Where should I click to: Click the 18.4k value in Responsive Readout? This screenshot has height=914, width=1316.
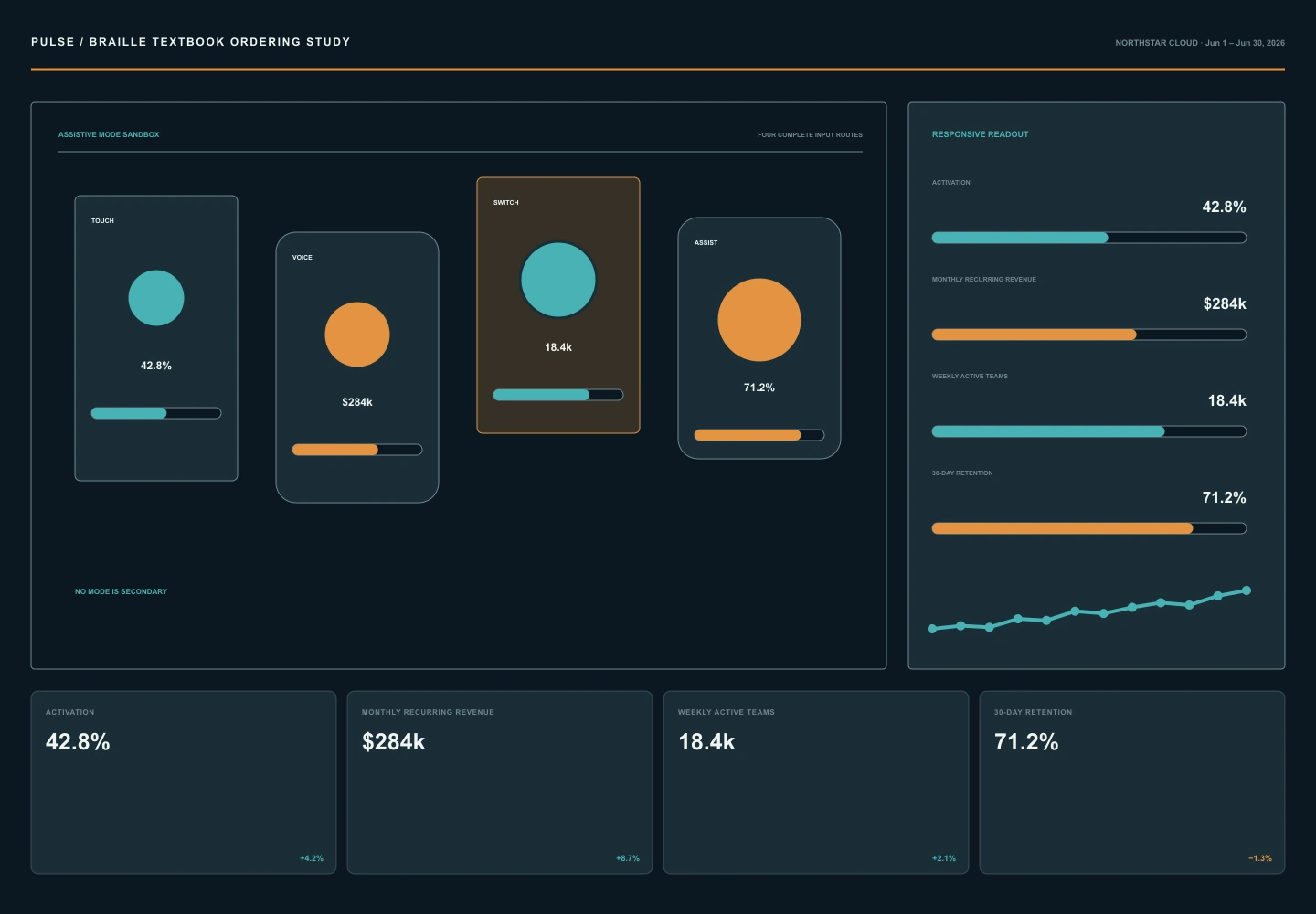(x=1226, y=401)
